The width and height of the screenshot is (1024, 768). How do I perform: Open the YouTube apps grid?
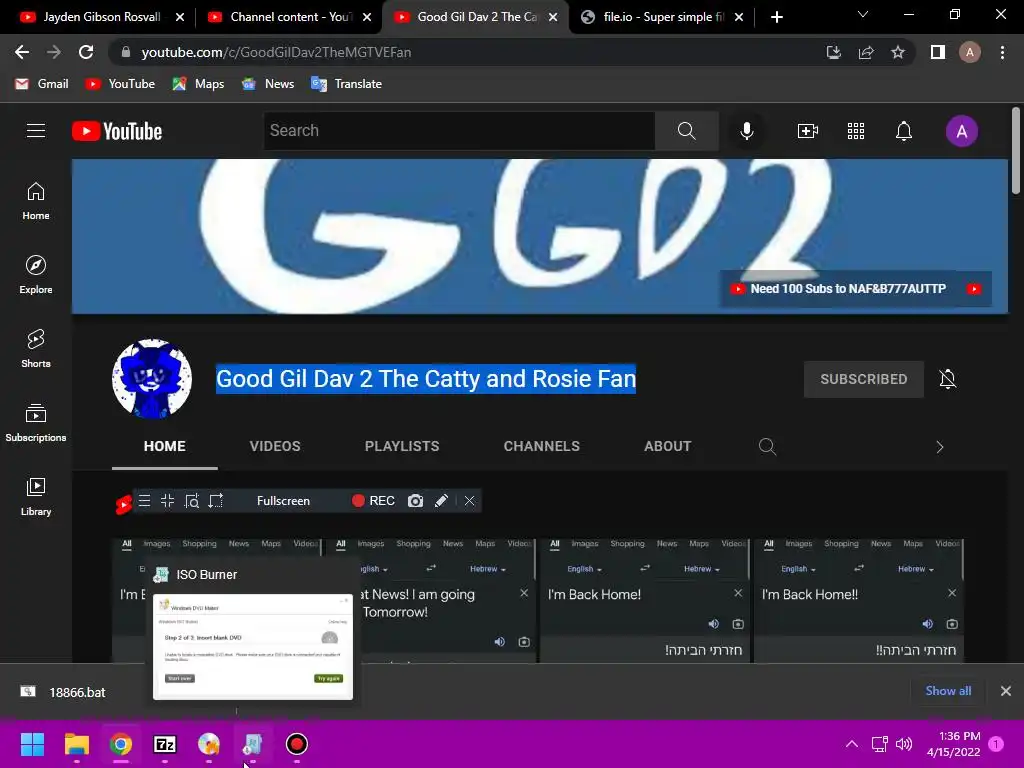click(856, 131)
